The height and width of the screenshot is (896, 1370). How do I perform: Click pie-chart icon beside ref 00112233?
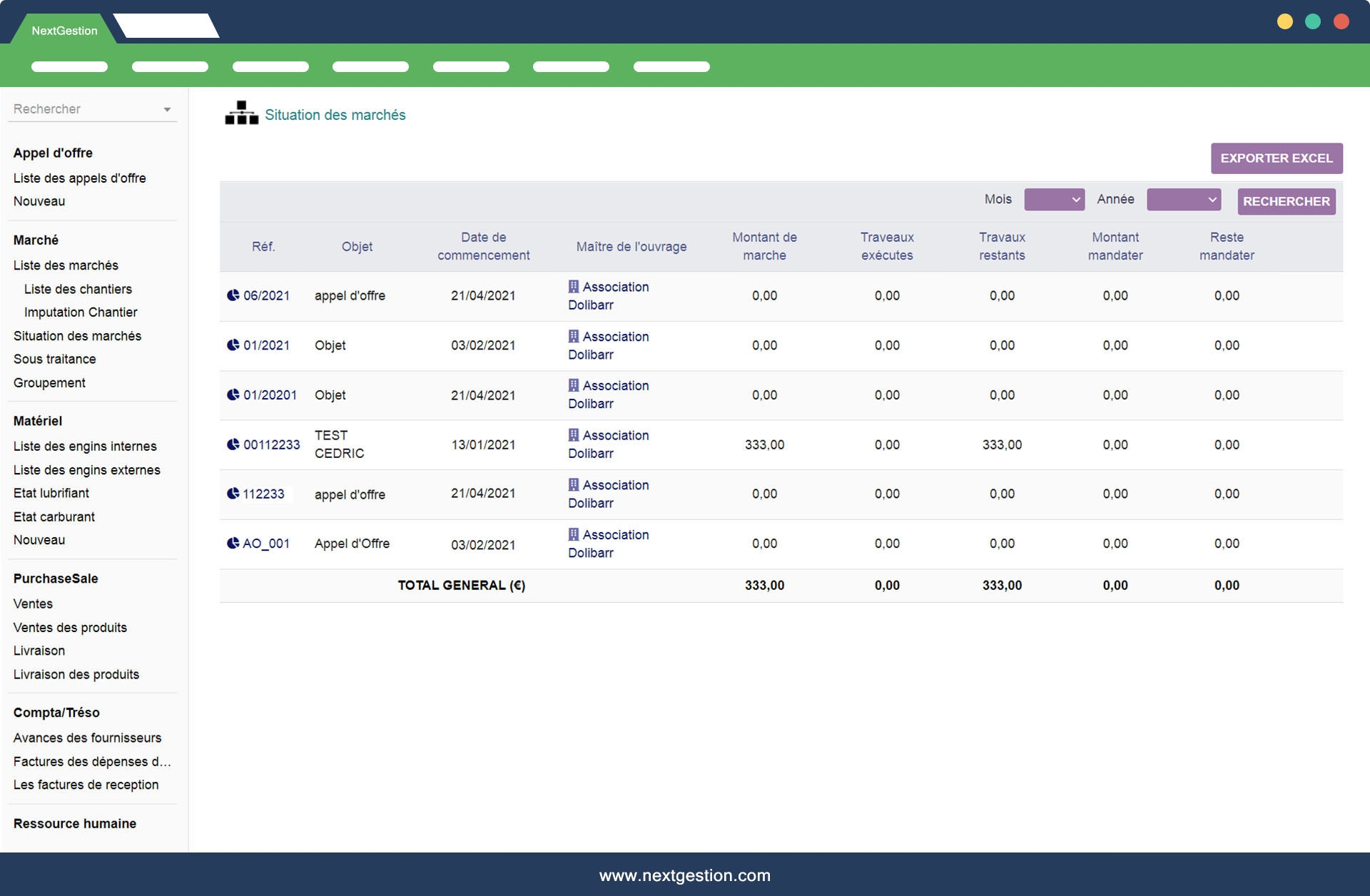pyautogui.click(x=233, y=444)
